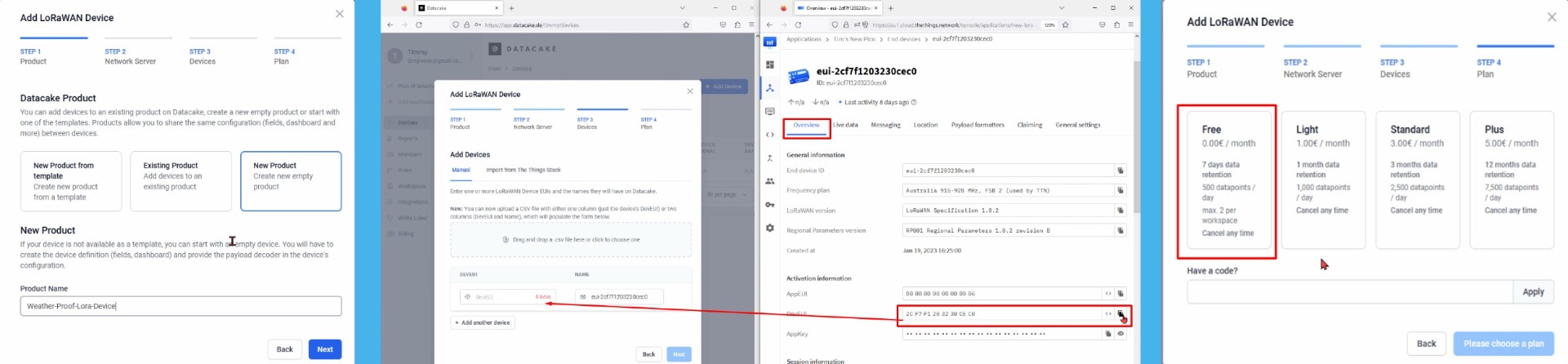1568x364 pixels.
Task: Switch DevEUI byte format with the <> icon
Action: click(x=1108, y=313)
